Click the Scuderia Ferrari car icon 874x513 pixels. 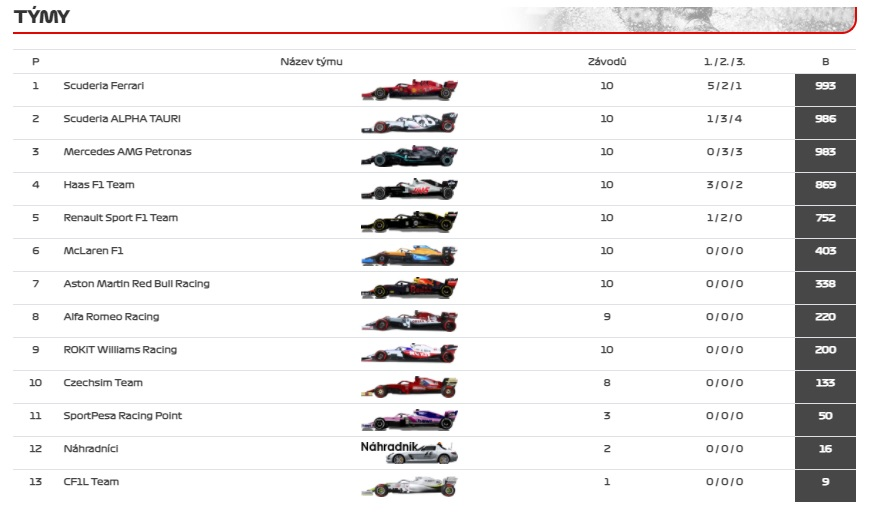coord(409,90)
